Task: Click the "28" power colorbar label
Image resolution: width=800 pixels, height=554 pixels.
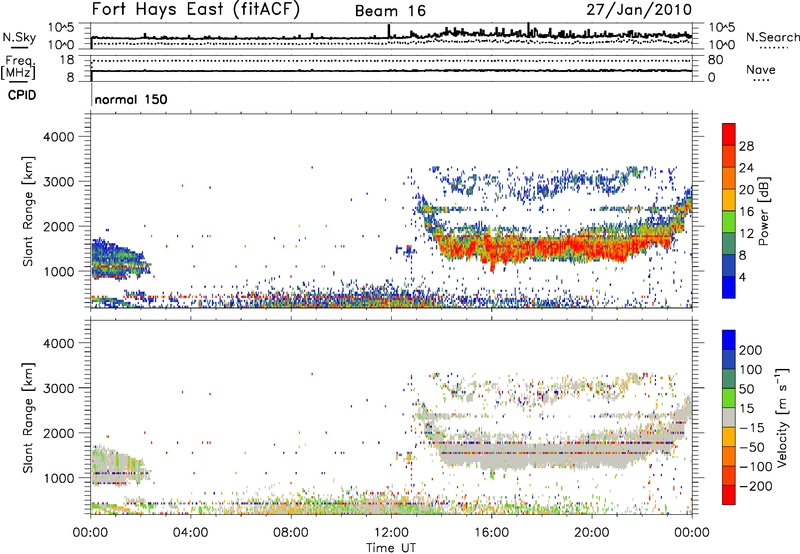Action: (x=746, y=146)
